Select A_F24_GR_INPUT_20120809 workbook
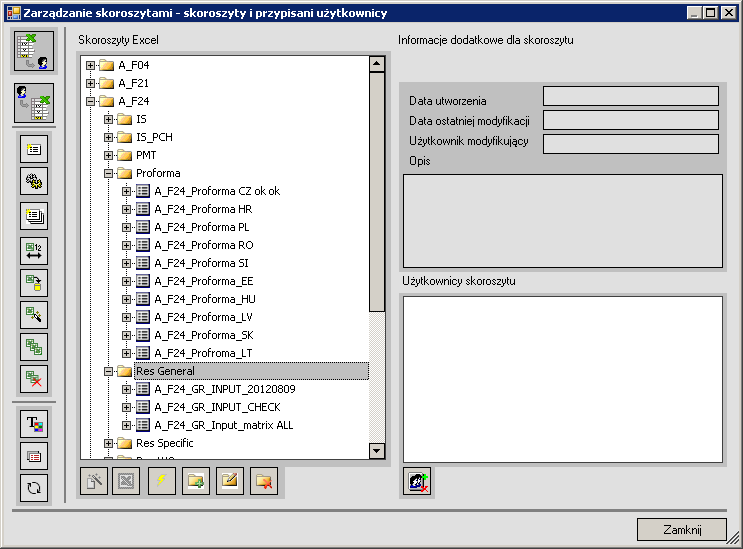Image resolution: width=743 pixels, height=549 pixels. (225, 389)
